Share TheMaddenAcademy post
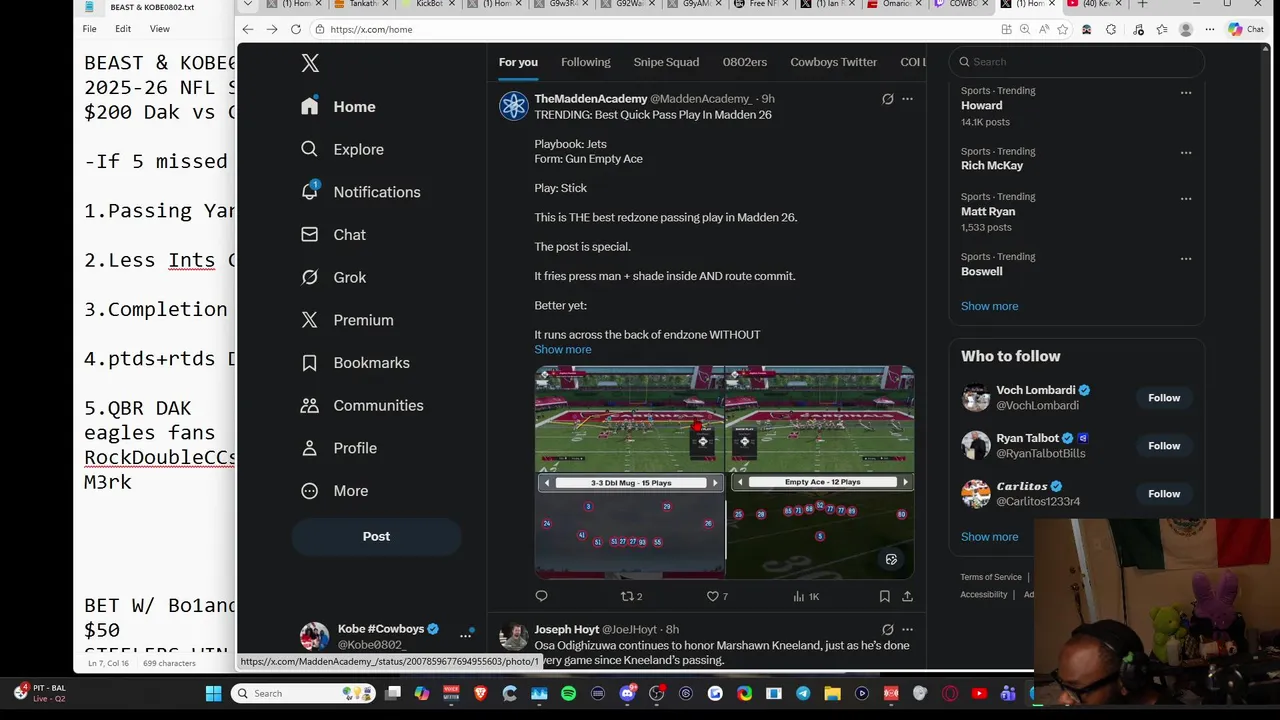This screenshot has width=1280, height=720. [x=907, y=596]
